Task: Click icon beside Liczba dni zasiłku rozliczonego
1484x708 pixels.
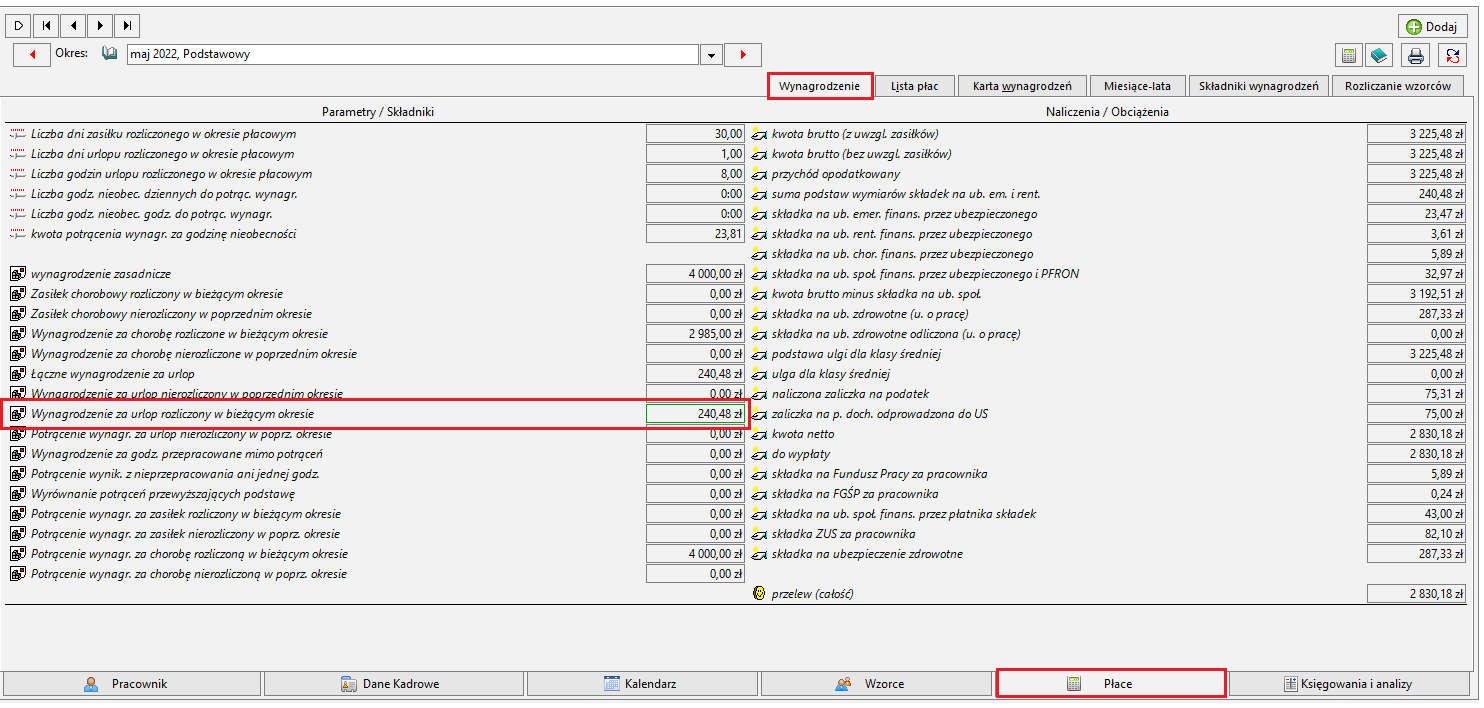Action: click(x=17, y=134)
